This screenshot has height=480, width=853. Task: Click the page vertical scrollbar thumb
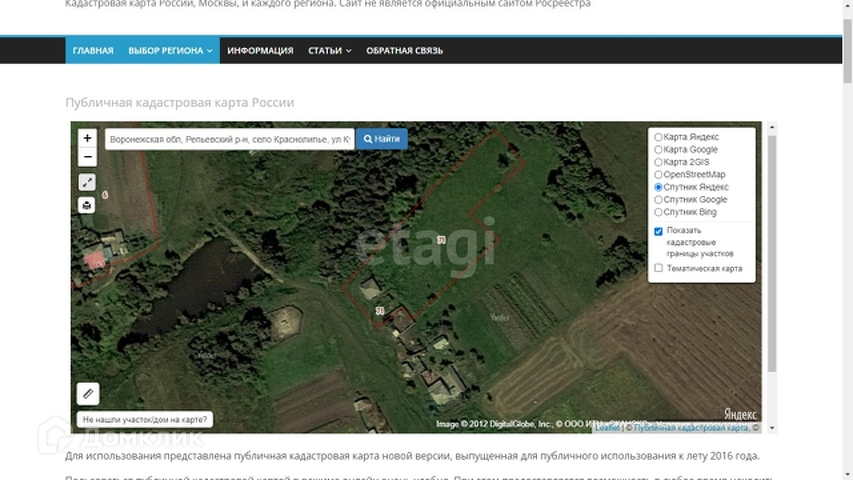click(848, 51)
